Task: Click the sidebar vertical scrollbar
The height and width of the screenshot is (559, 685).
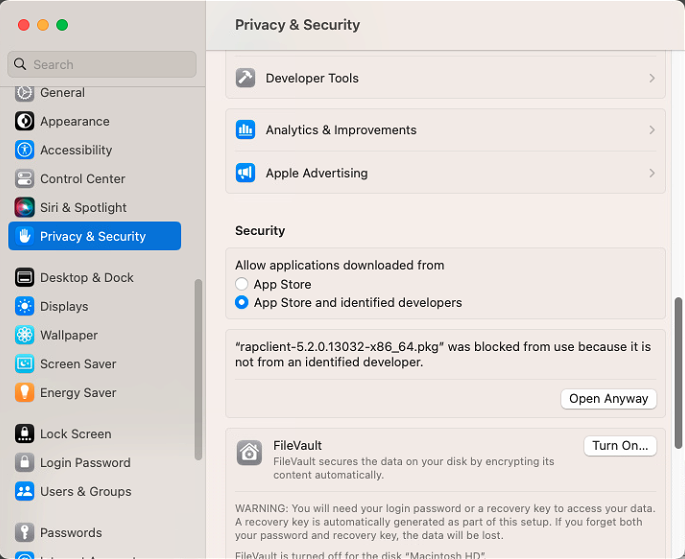Action: tap(198, 369)
